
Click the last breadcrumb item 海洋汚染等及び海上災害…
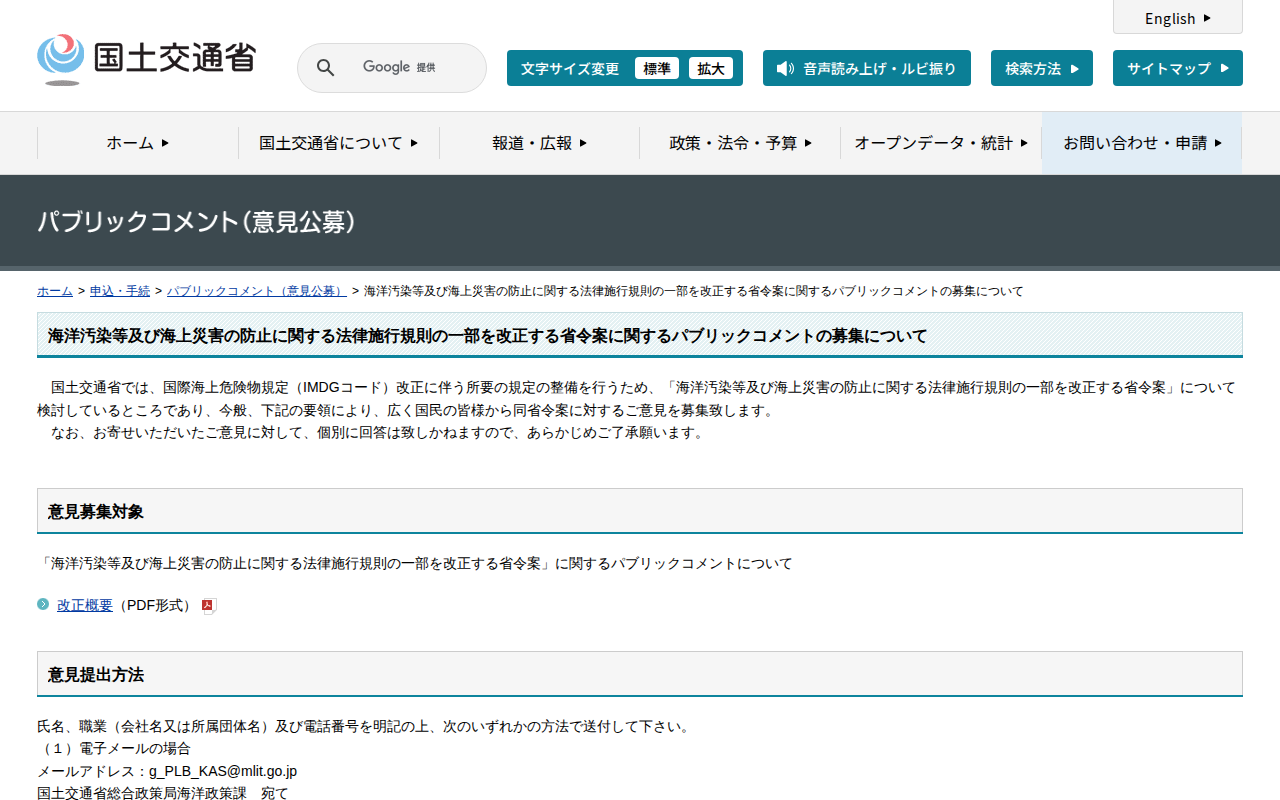[x=694, y=291]
